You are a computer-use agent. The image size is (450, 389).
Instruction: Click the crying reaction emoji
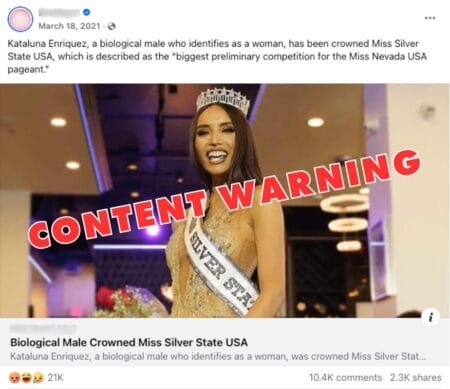click(38, 377)
